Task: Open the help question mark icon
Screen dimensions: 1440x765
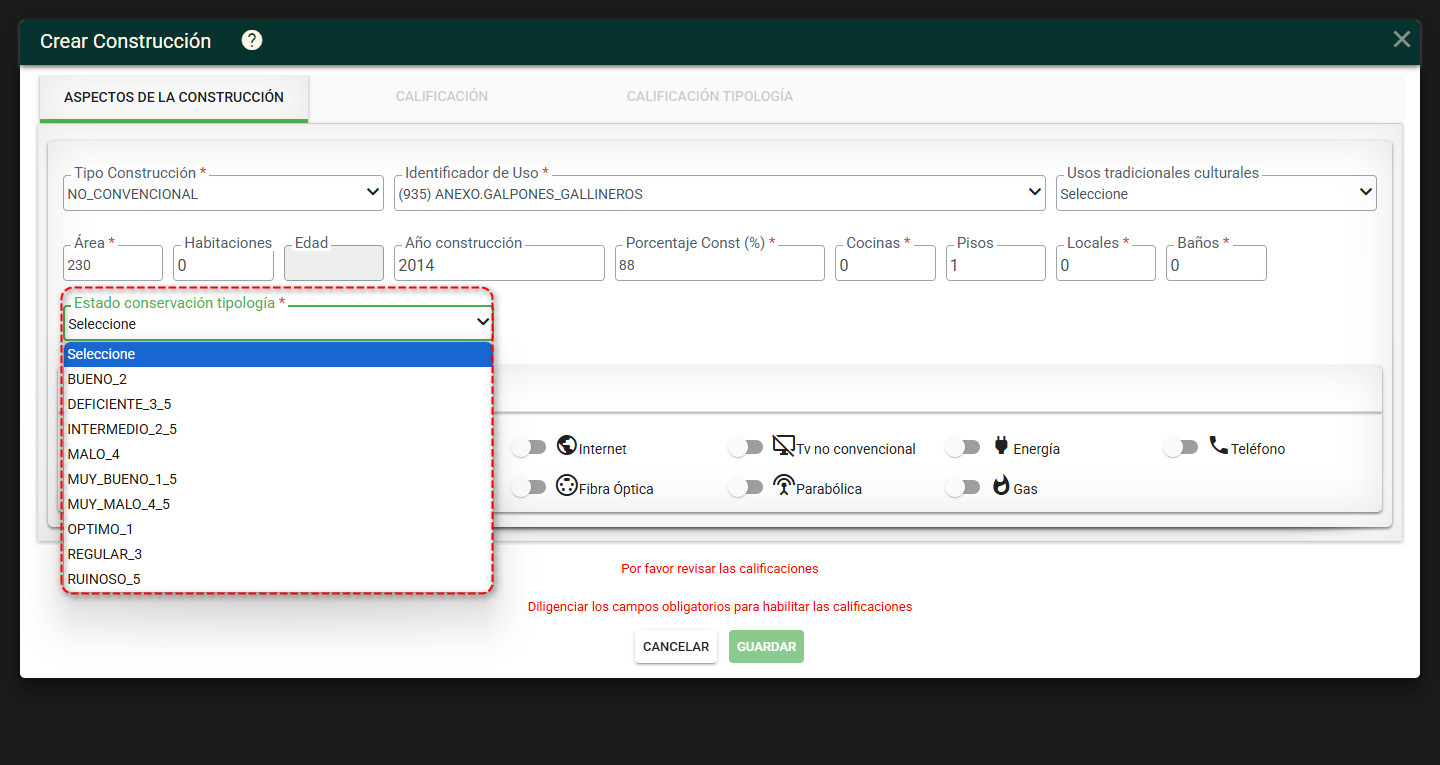Action: [252, 40]
